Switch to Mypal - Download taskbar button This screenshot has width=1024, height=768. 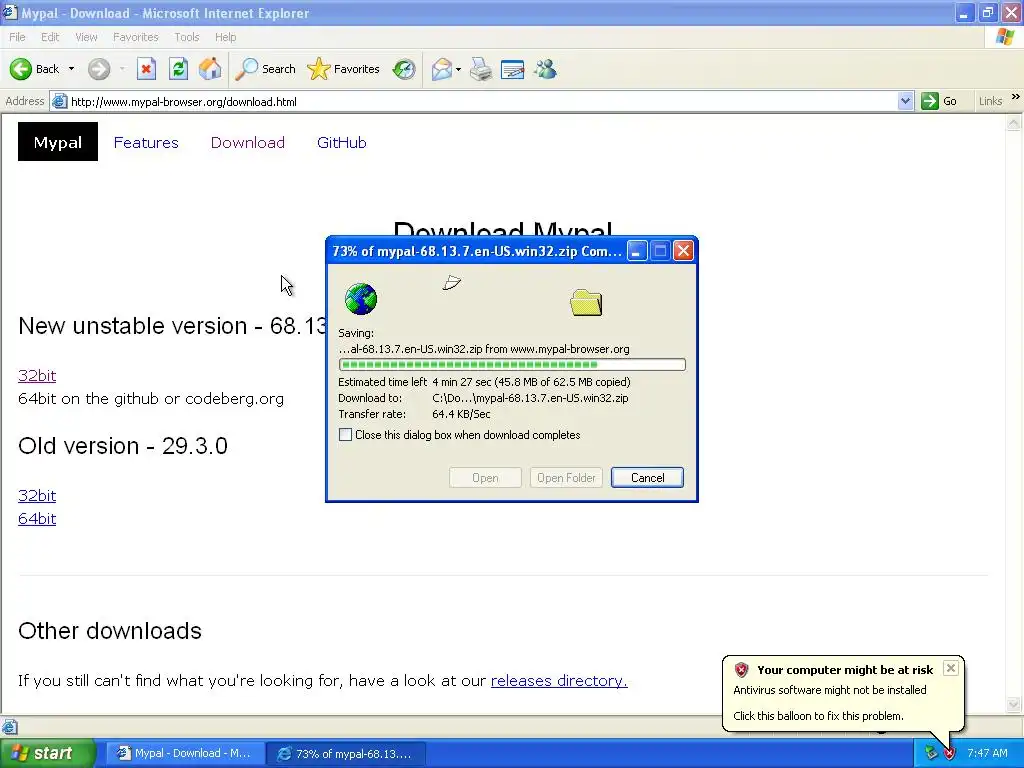click(x=184, y=753)
